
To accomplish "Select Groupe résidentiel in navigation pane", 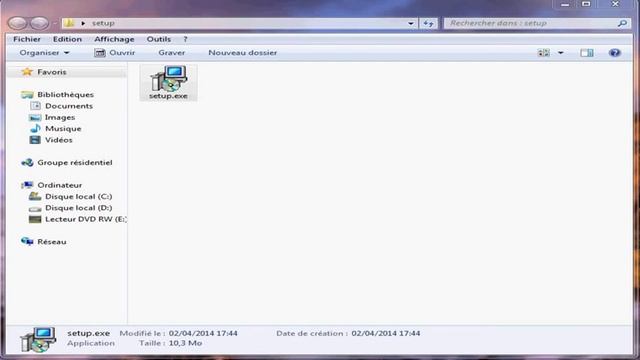I will point(75,162).
